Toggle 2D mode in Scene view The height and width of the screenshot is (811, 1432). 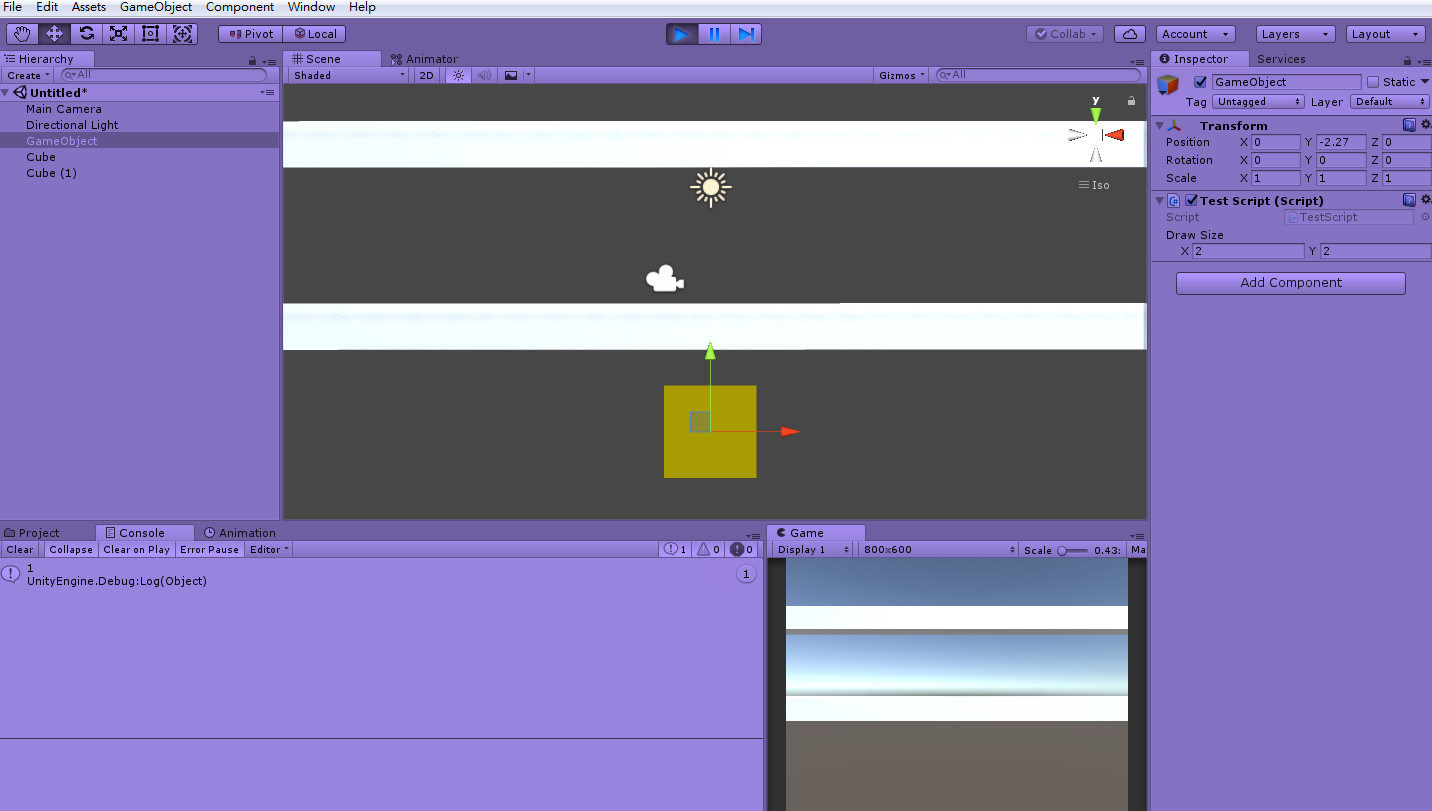click(x=426, y=74)
